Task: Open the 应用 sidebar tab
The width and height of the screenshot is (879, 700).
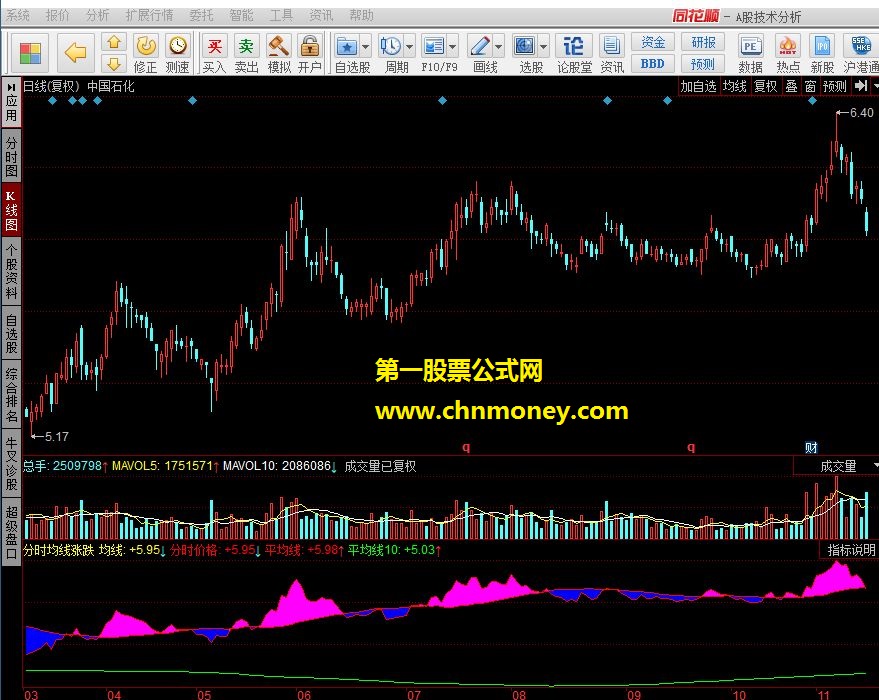Action: (11, 102)
